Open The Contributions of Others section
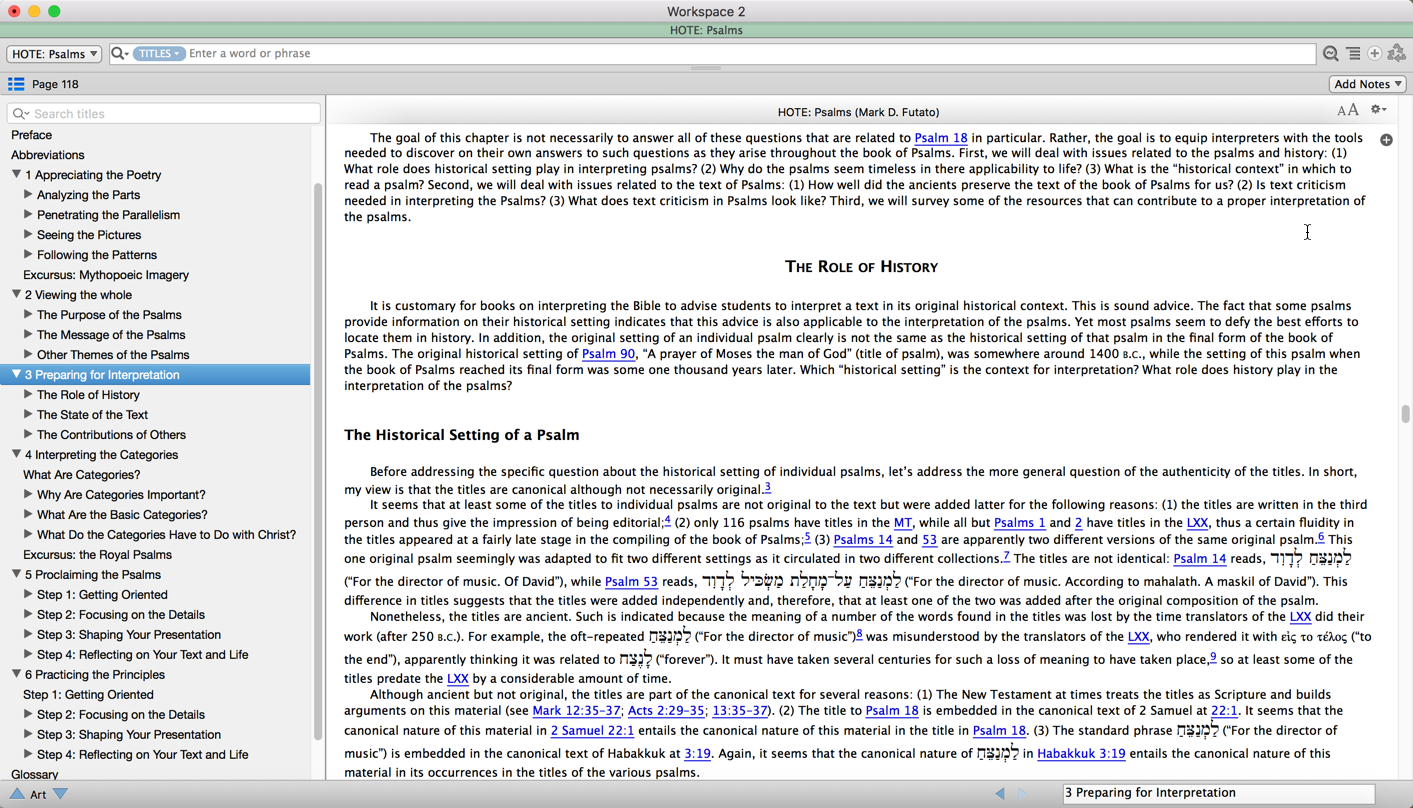This screenshot has width=1413, height=808. 111,435
